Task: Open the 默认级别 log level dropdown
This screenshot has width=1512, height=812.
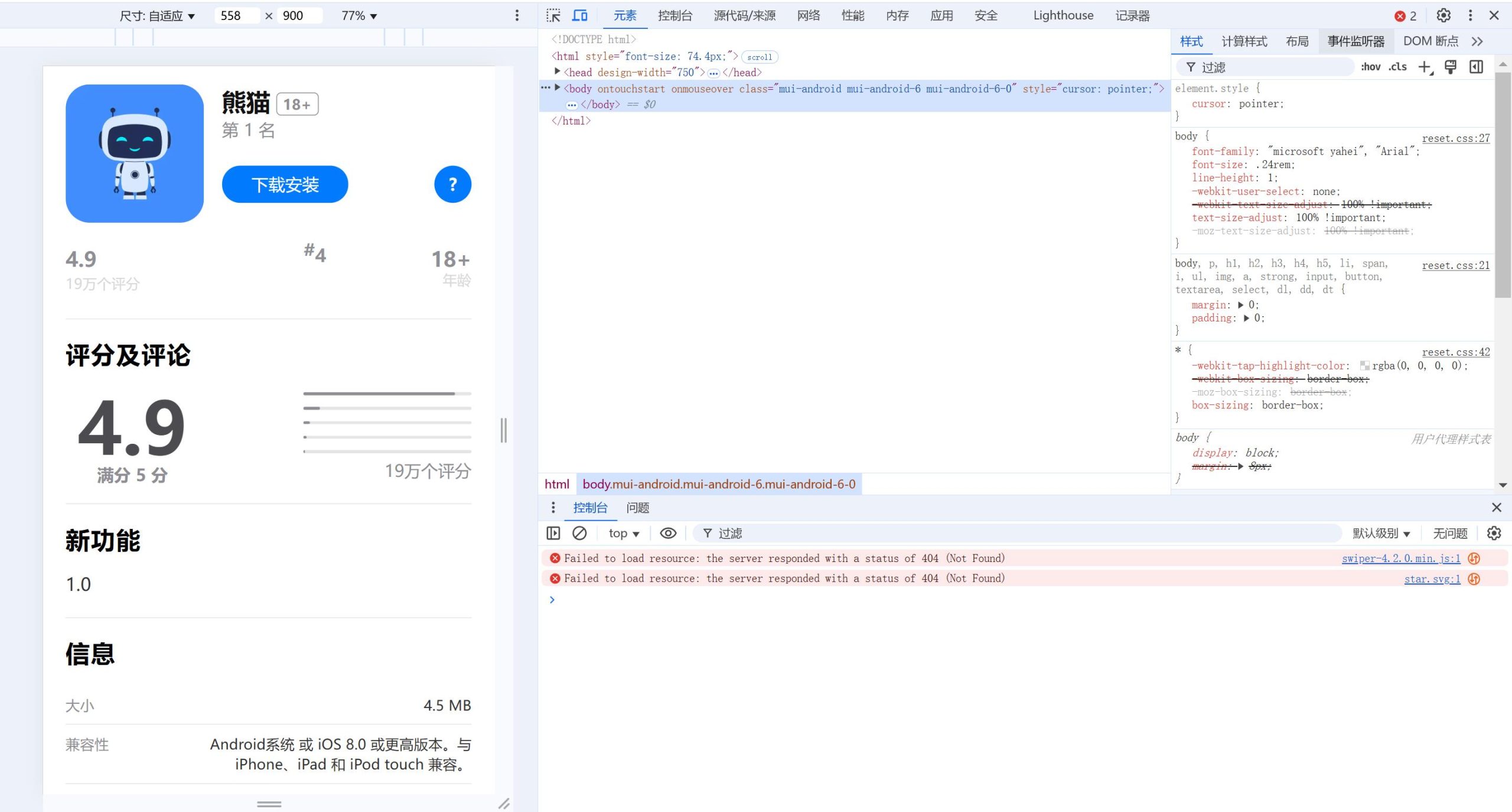Action: tap(1381, 533)
